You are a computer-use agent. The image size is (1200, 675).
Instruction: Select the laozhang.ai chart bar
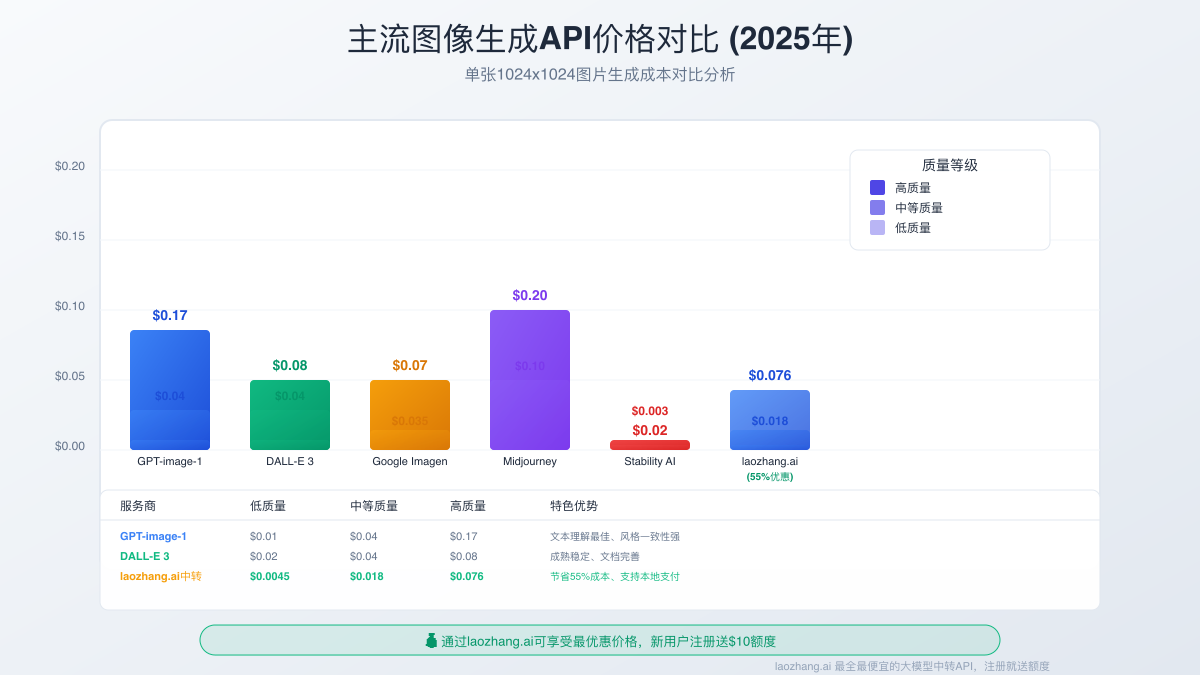click(770, 420)
